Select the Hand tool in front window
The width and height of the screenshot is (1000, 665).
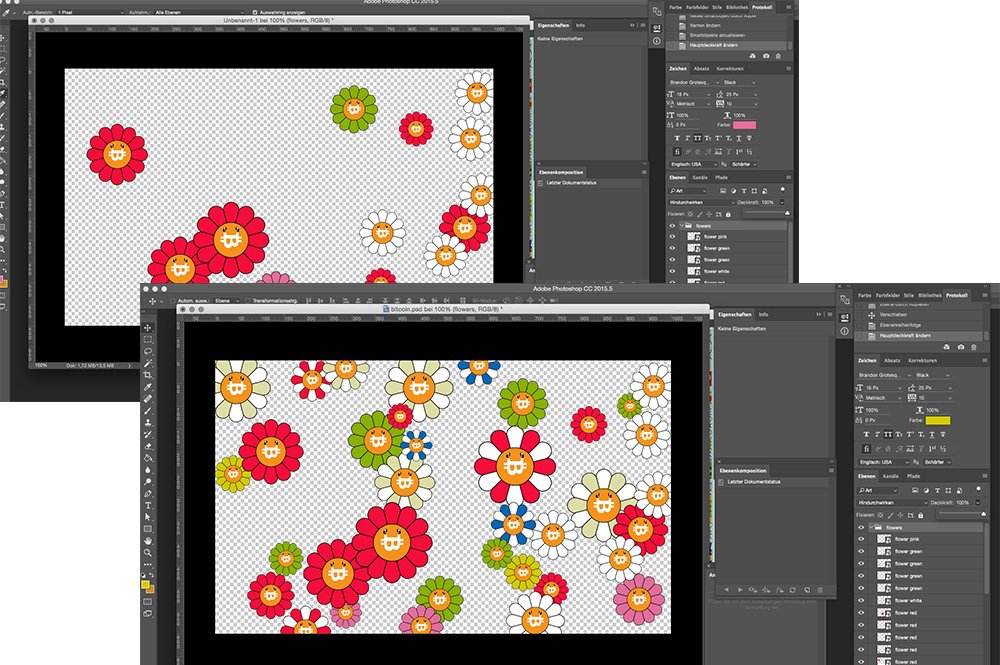148,541
